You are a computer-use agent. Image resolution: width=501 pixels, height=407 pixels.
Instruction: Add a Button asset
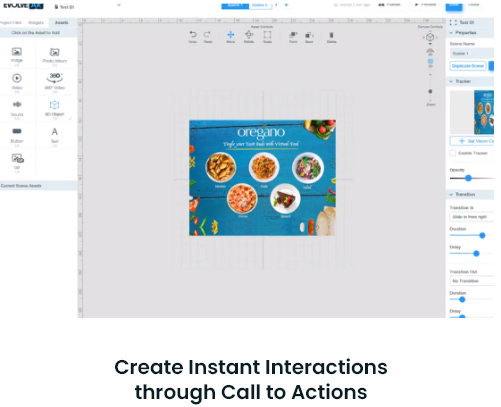[17, 135]
